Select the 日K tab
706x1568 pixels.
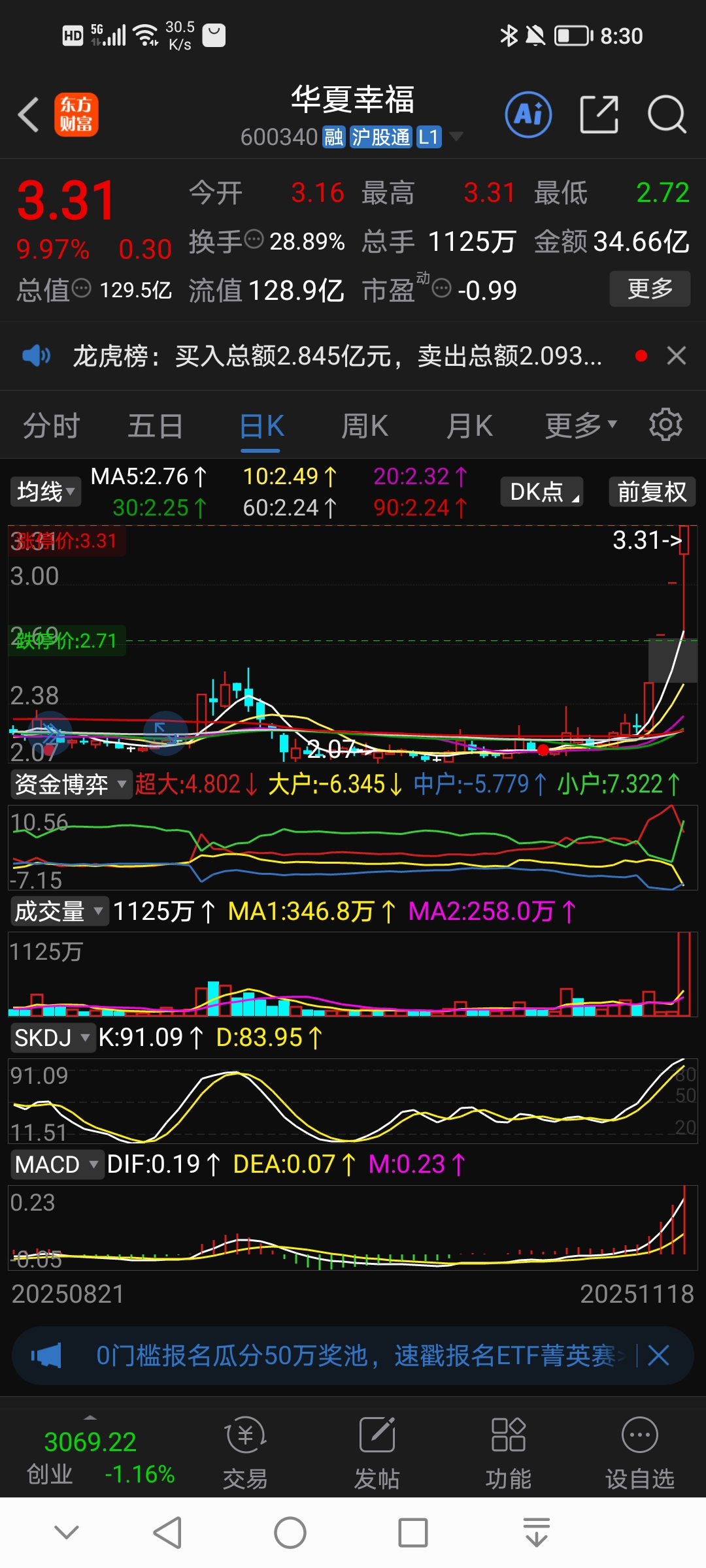(x=261, y=426)
